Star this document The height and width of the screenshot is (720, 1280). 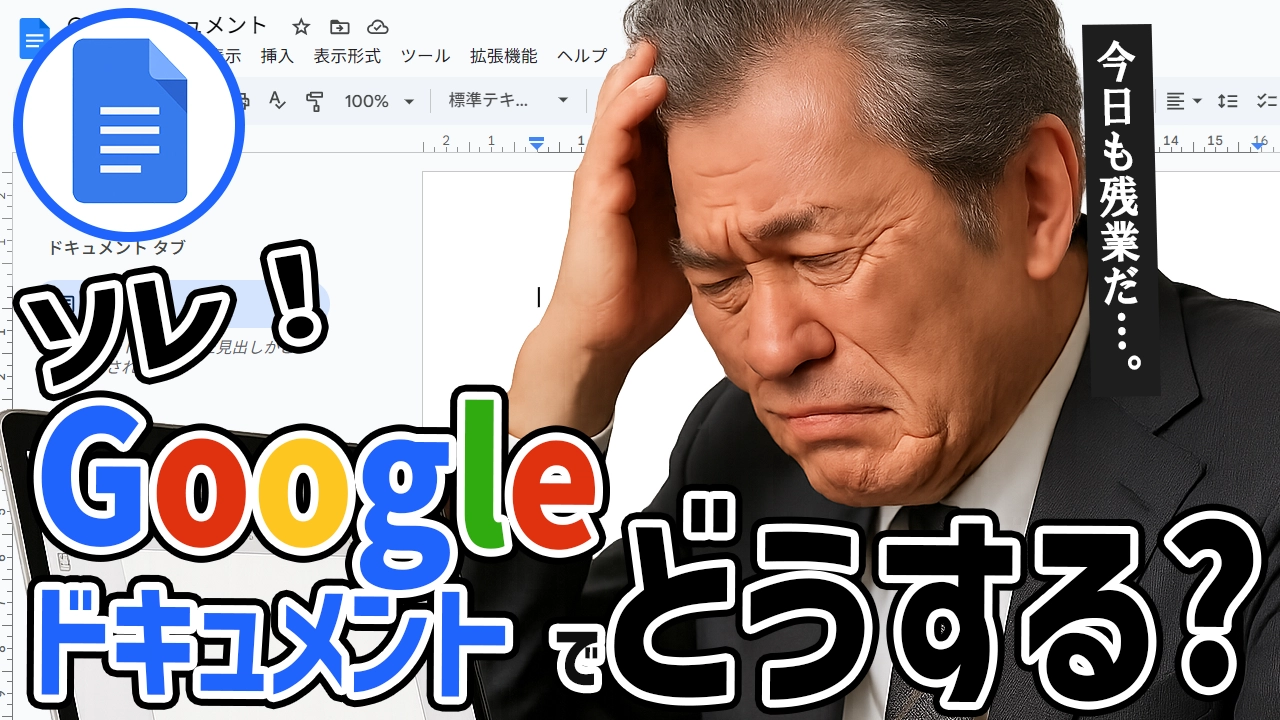301,27
